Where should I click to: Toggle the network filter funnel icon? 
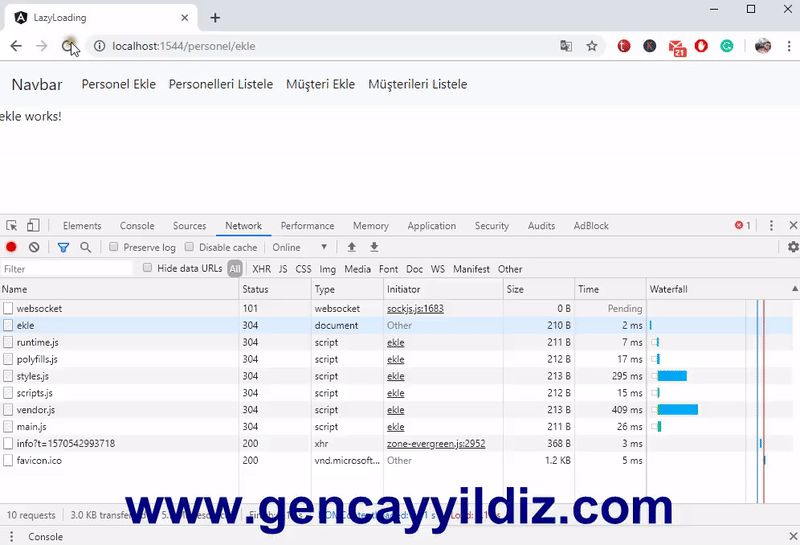[63, 247]
